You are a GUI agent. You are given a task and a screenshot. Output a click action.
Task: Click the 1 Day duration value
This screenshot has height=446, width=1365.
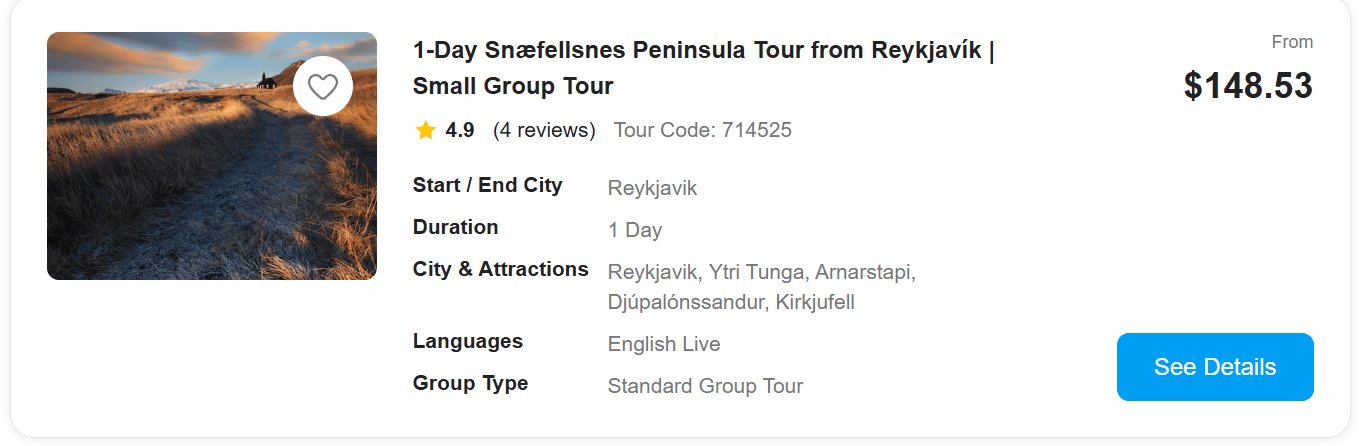(635, 230)
